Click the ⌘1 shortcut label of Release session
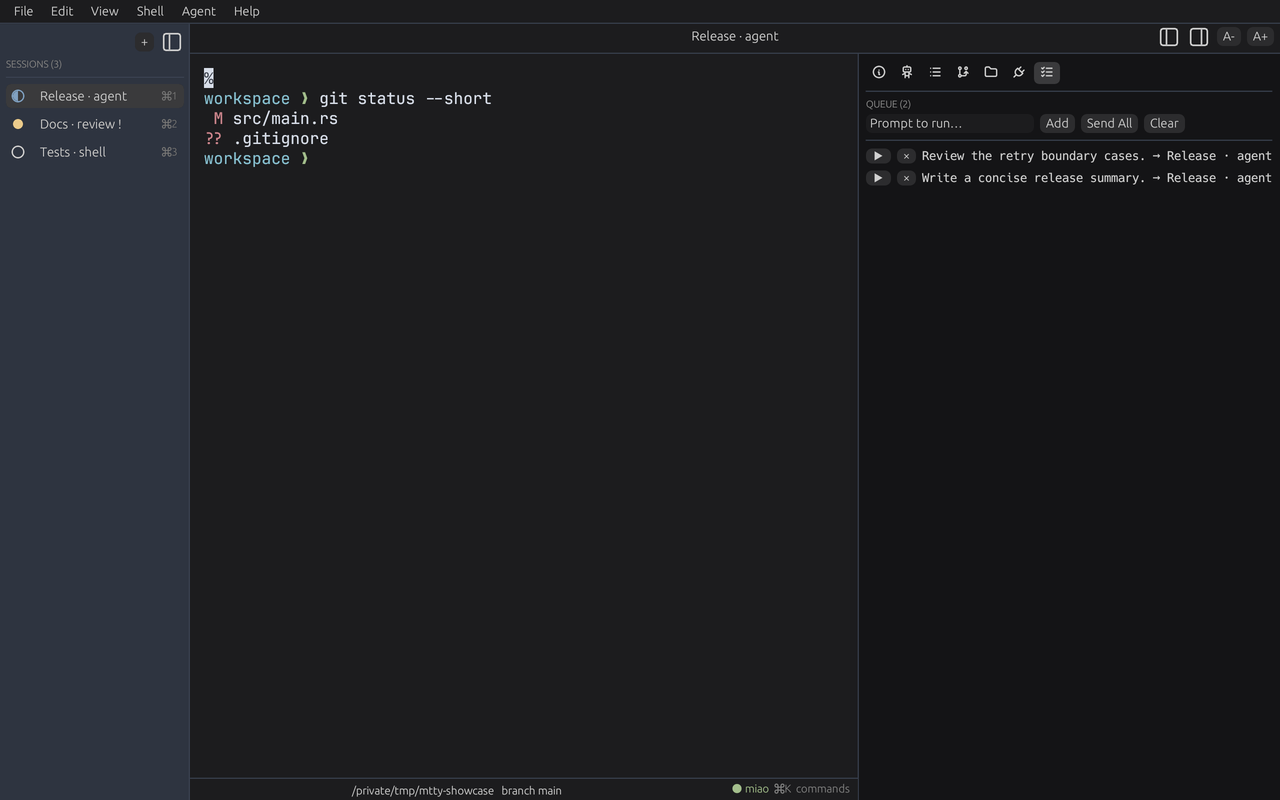This screenshot has width=1280, height=800. pyautogui.click(x=169, y=96)
